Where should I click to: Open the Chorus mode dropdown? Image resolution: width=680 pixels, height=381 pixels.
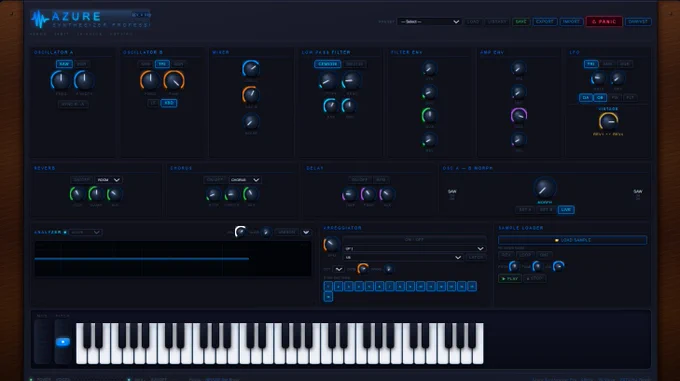[245, 180]
